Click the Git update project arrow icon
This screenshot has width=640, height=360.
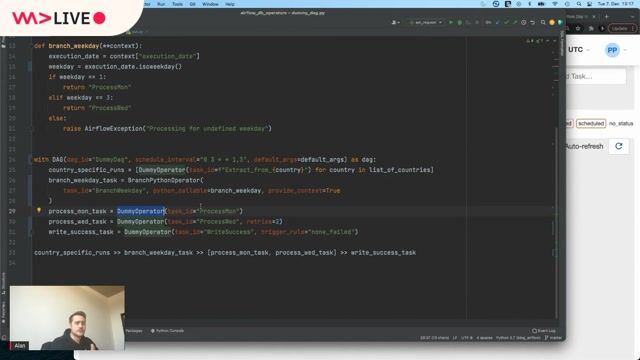[498, 22]
